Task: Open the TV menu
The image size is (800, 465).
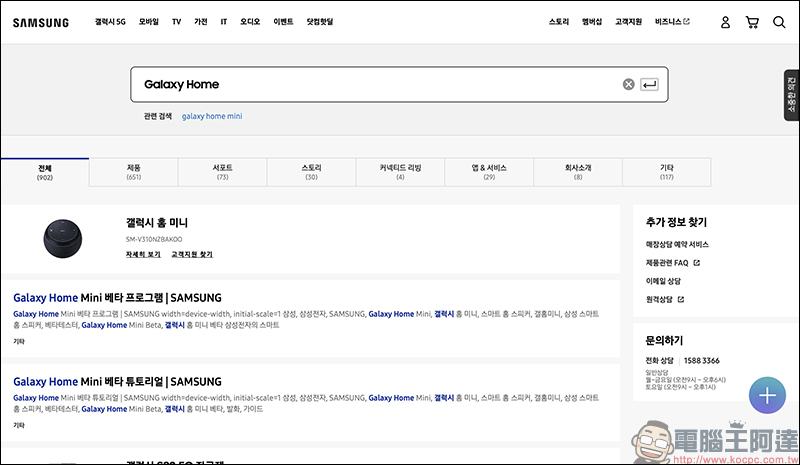Action: [177, 21]
